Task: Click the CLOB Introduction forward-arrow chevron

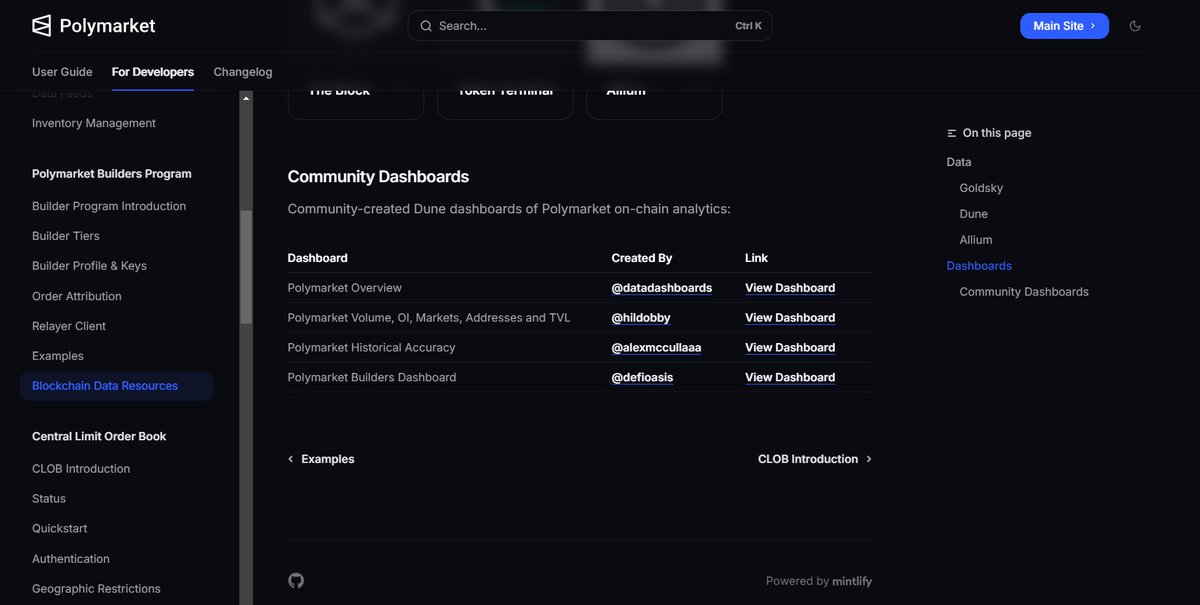Action: pos(868,459)
